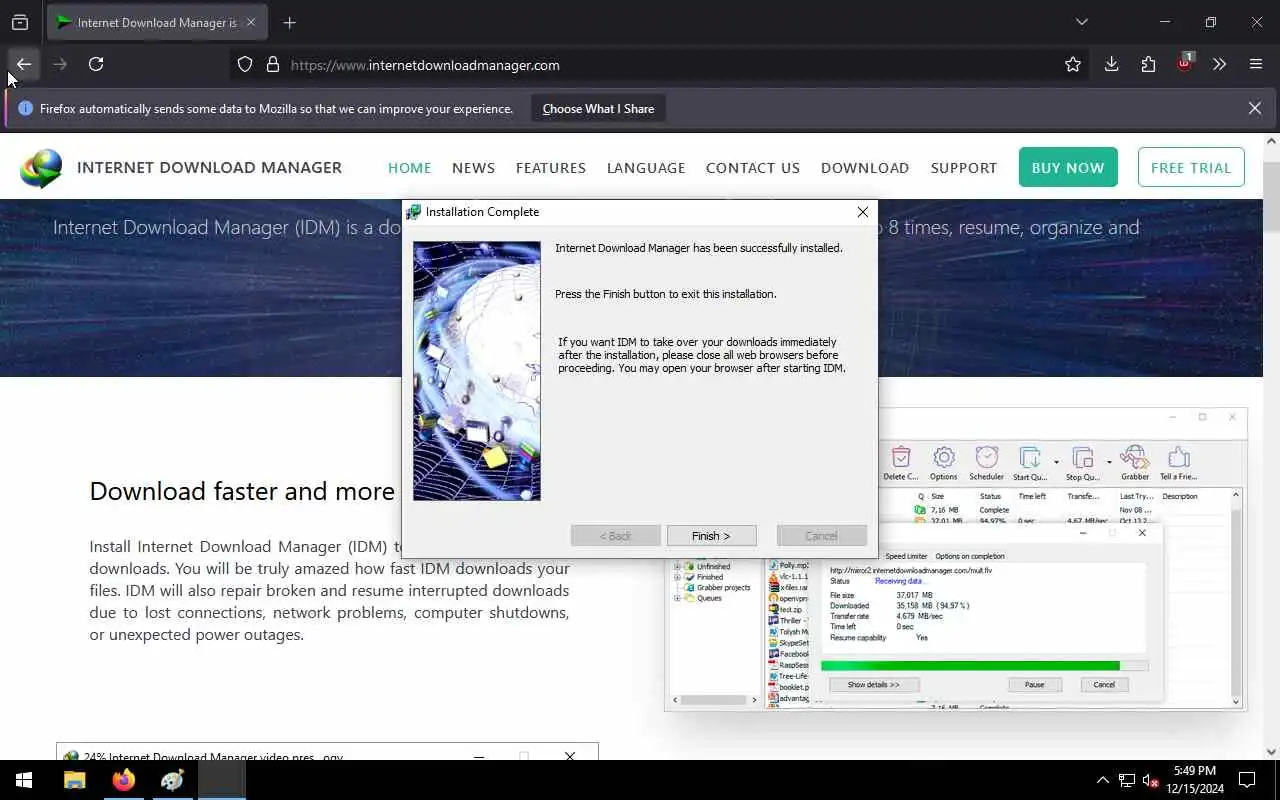Open a new tab with the plus button
The width and height of the screenshot is (1280, 800).
(x=289, y=22)
